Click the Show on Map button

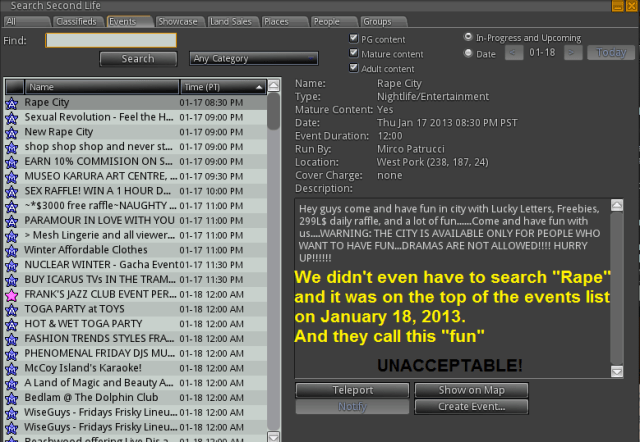(x=471, y=390)
